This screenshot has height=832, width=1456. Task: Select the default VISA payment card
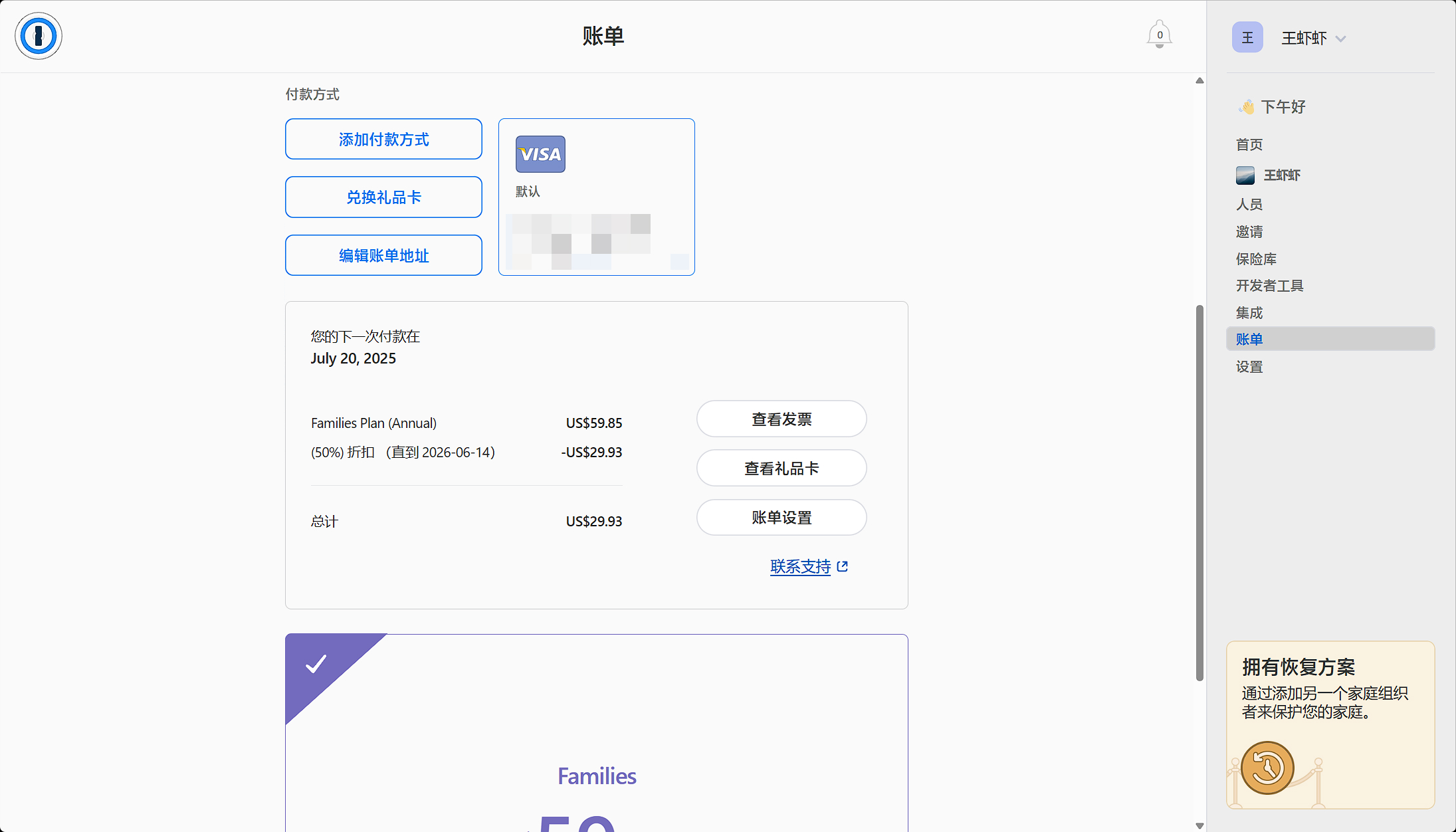(x=597, y=197)
